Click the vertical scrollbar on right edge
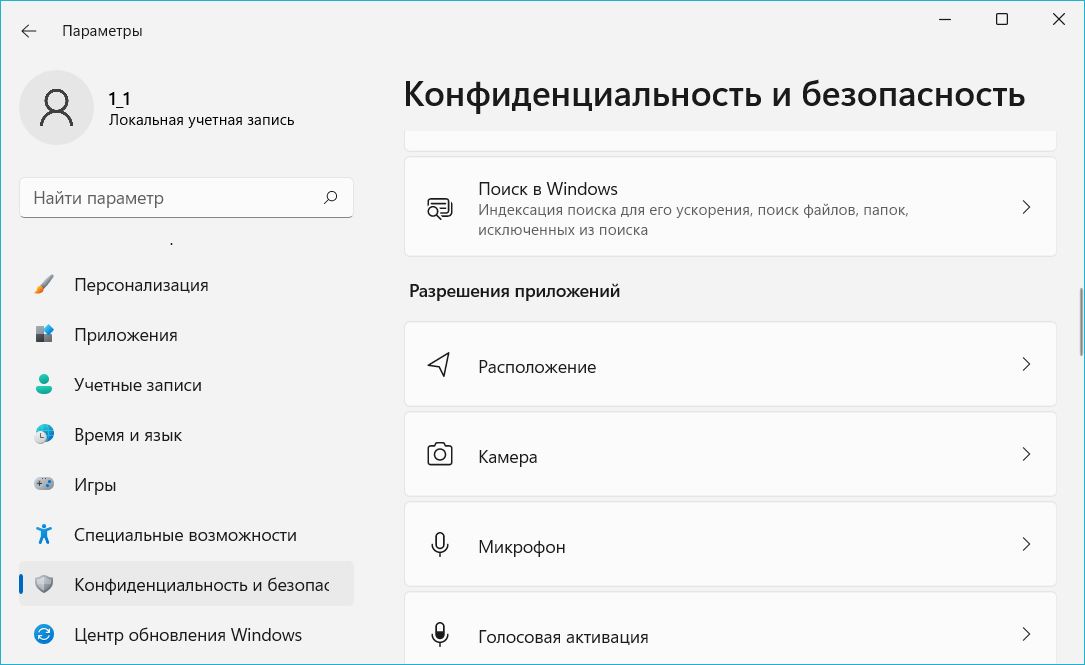The width and height of the screenshot is (1085, 665). coord(1080,322)
